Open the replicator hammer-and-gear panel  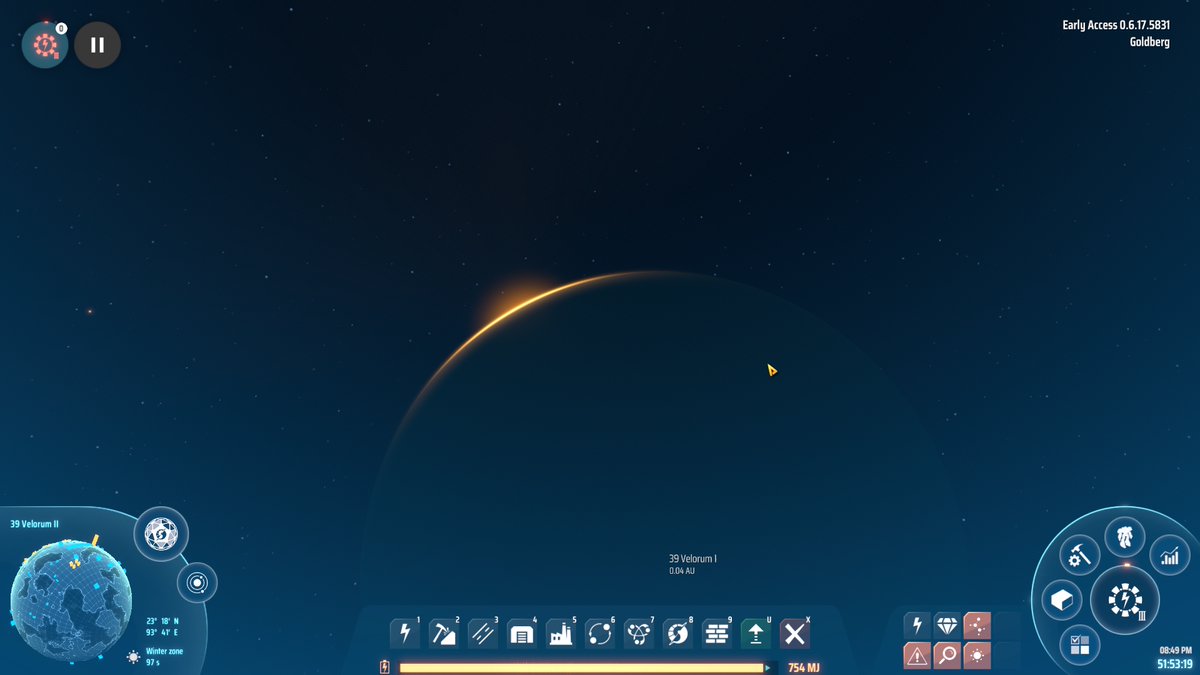point(1080,555)
